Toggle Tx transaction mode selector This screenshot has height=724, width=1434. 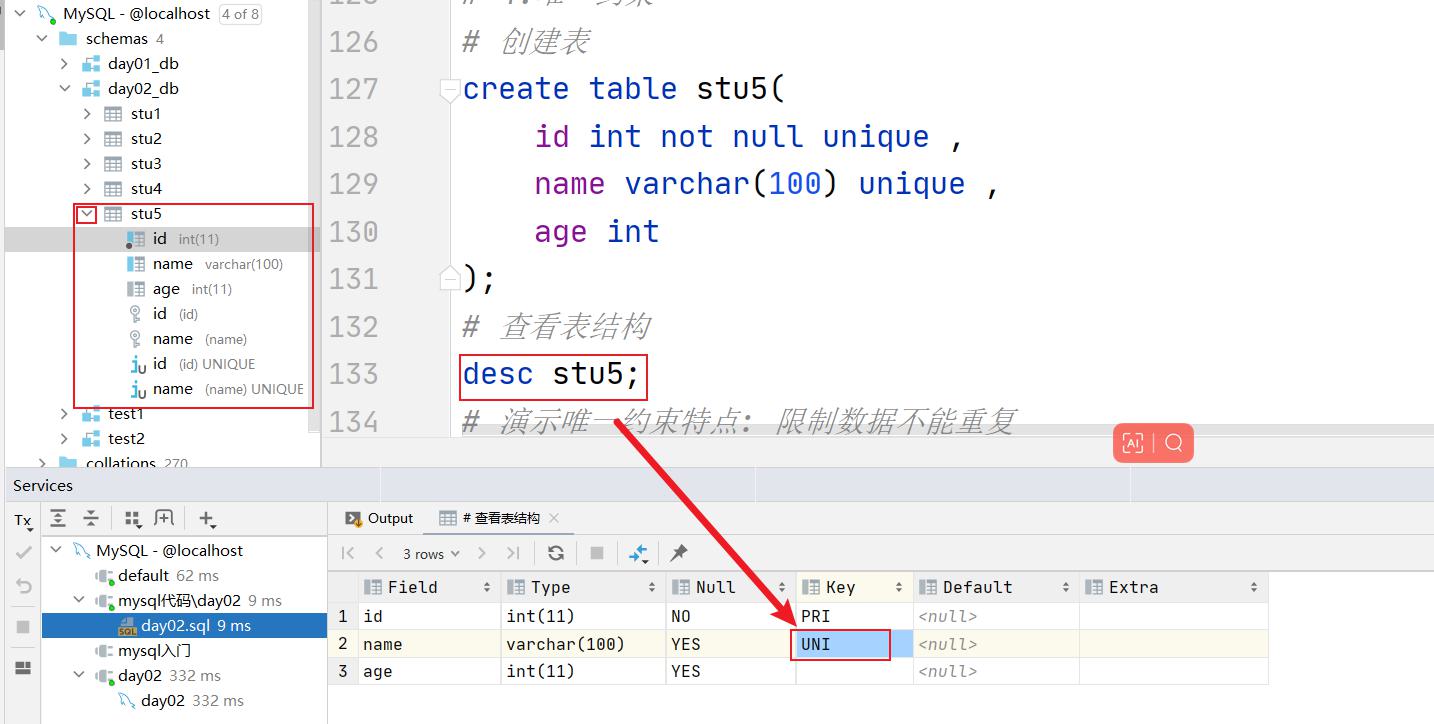click(x=23, y=520)
